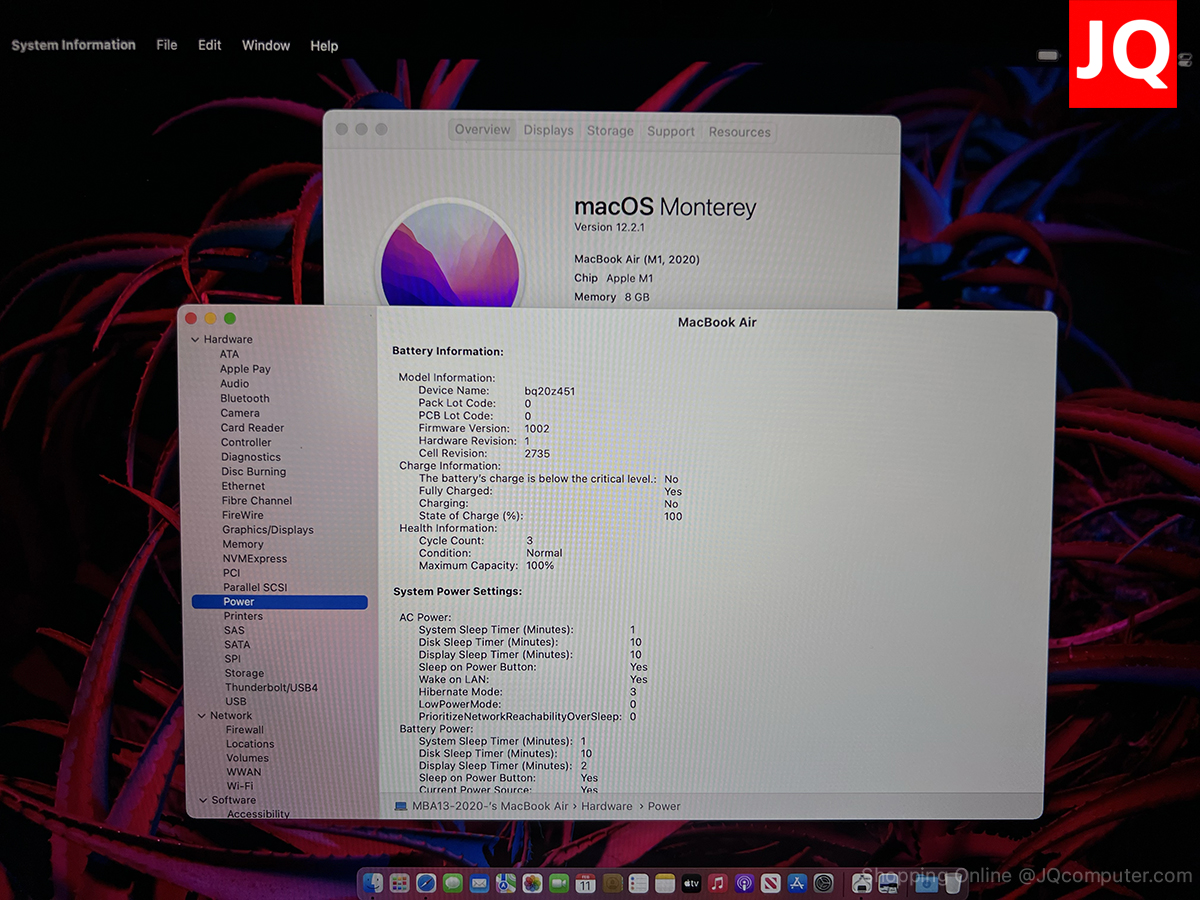
Task: Select Audio in sidebar
Action: tap(235, 383)
